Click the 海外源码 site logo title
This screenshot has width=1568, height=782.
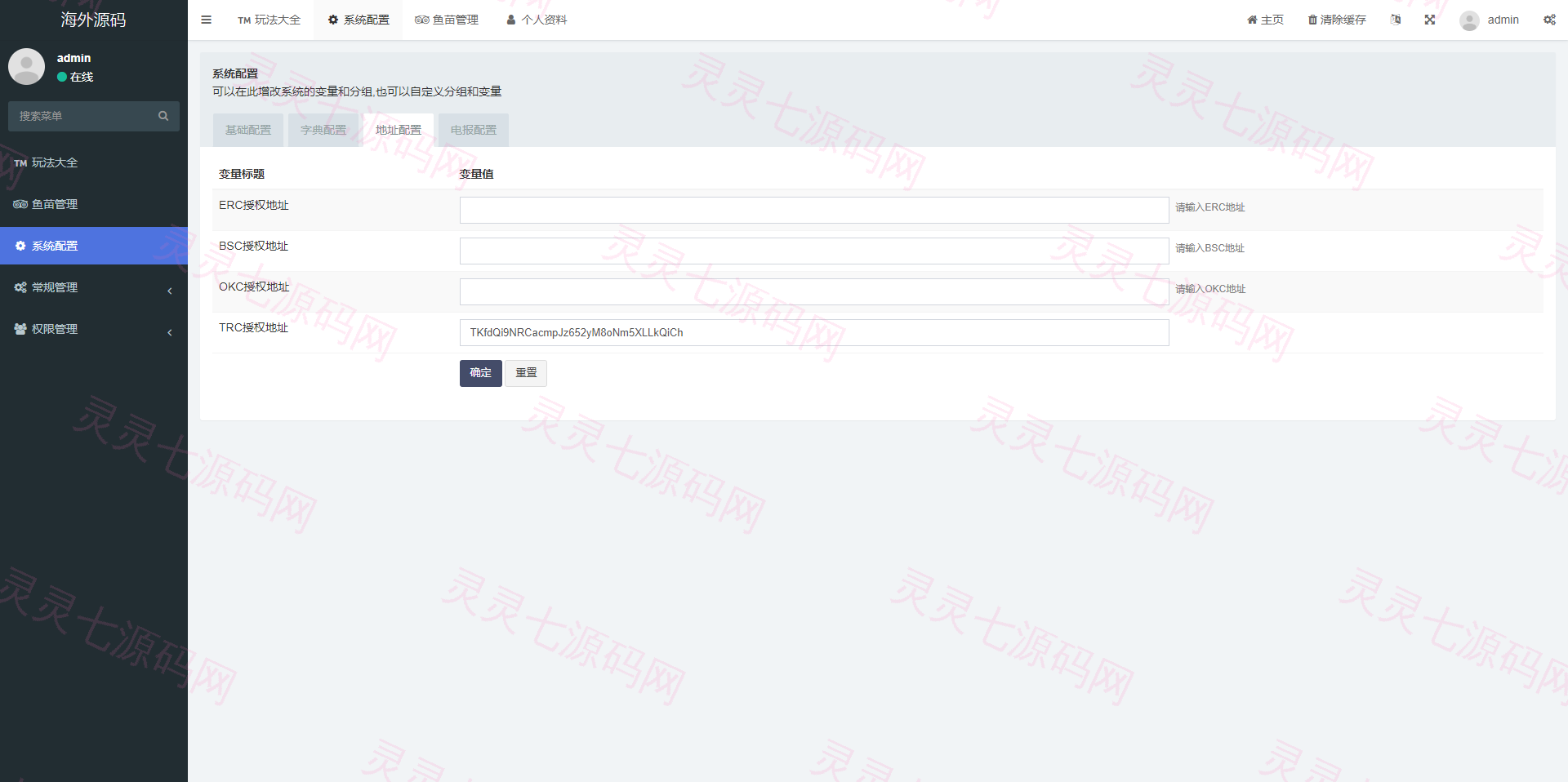click(x=93, y=20)
